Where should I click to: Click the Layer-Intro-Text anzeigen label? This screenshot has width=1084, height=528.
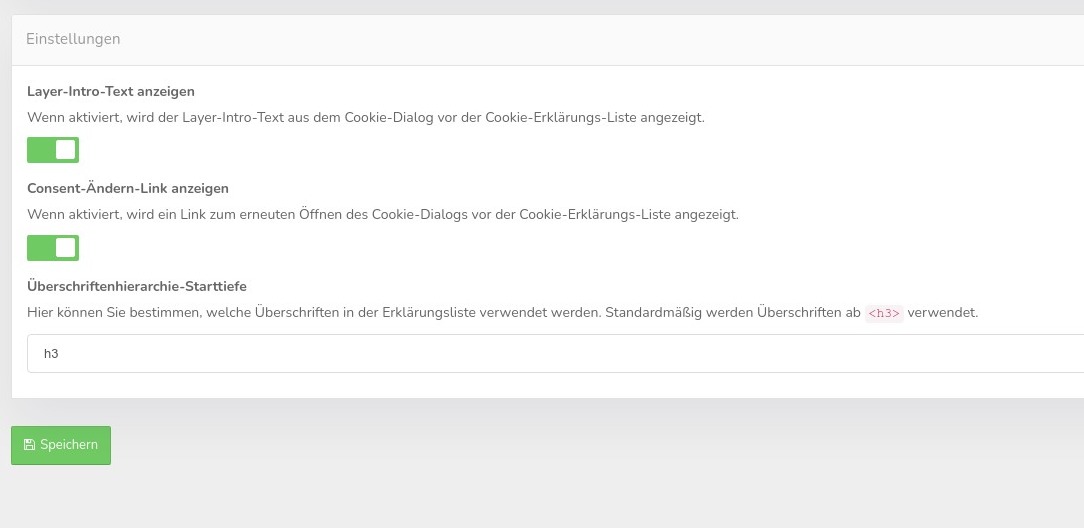111,91
